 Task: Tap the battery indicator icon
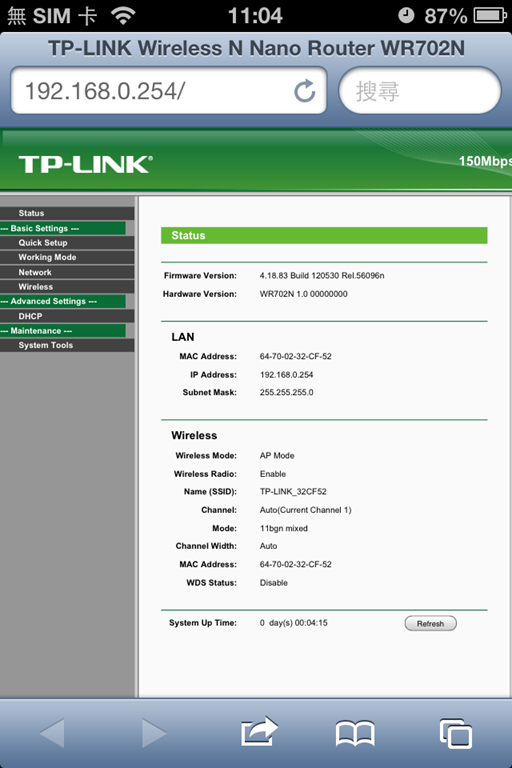coord(490,16)
